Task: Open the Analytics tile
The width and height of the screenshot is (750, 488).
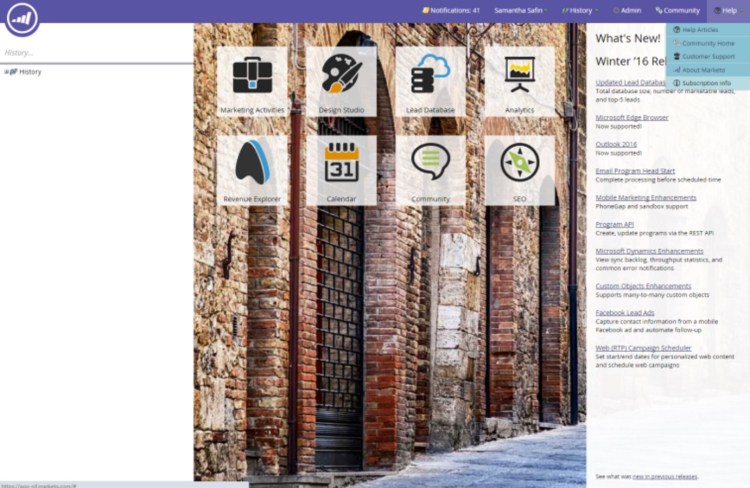Action: point(520,81)
